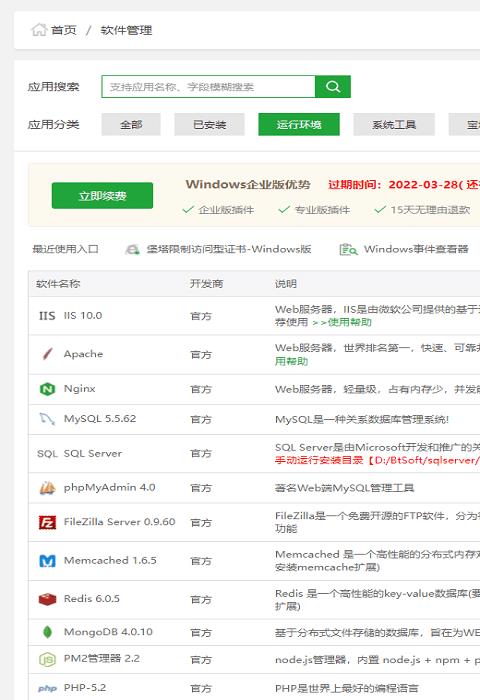Open Windows事件查看器 shortcut
Screen dimensions: 480x700
point(416,249)
